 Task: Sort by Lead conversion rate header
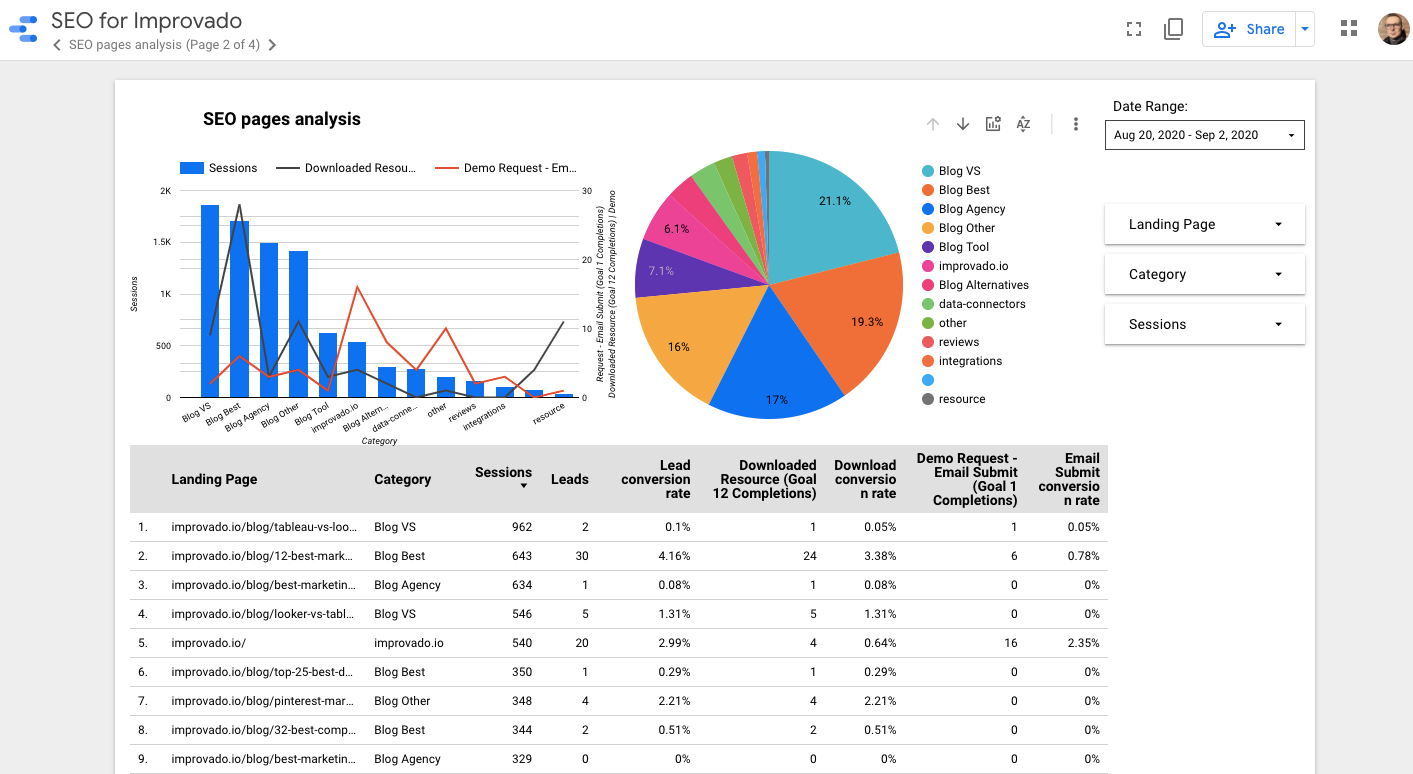coord(656,479)
